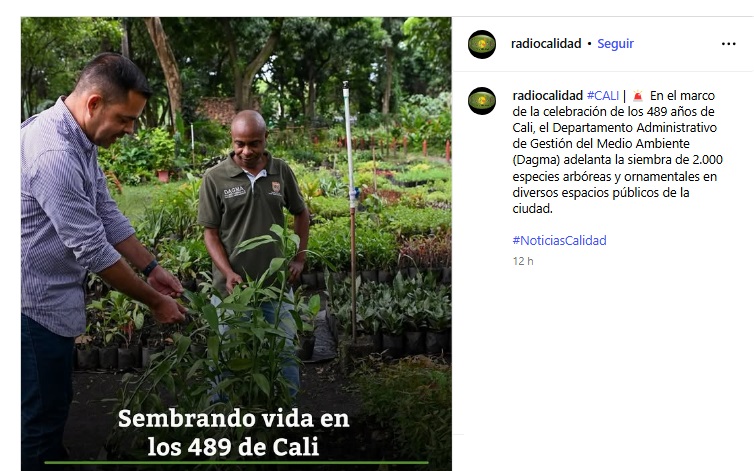The height and width of the screenshot is (471, 754).
Task: Click the red siren emoji in the caption
Action: point(638,96)
